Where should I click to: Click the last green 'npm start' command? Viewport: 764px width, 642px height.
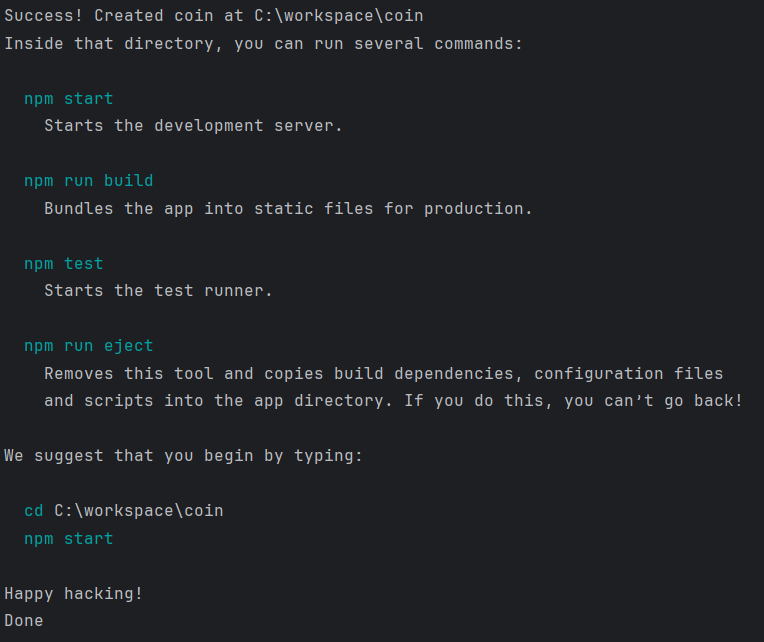tap(69, 539)
